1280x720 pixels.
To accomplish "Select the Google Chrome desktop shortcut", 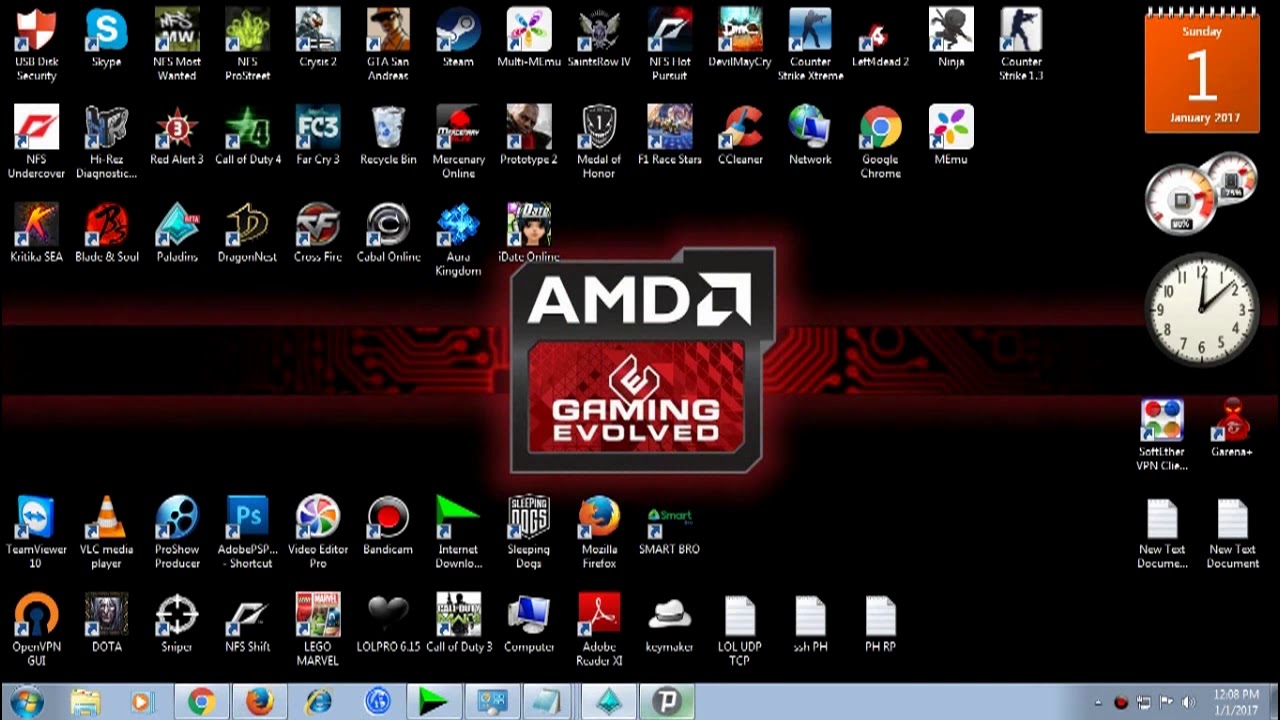I will click(x=880, y=142).
